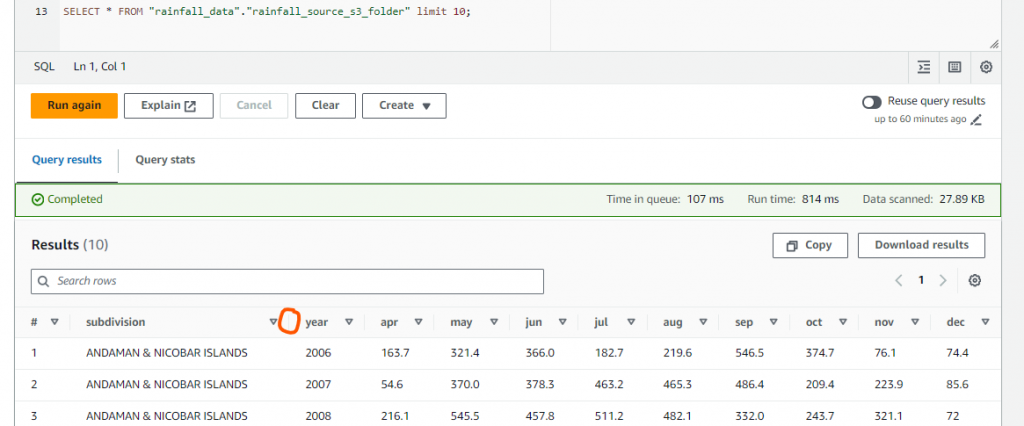Open the results table preferences gear

[975, 281]
